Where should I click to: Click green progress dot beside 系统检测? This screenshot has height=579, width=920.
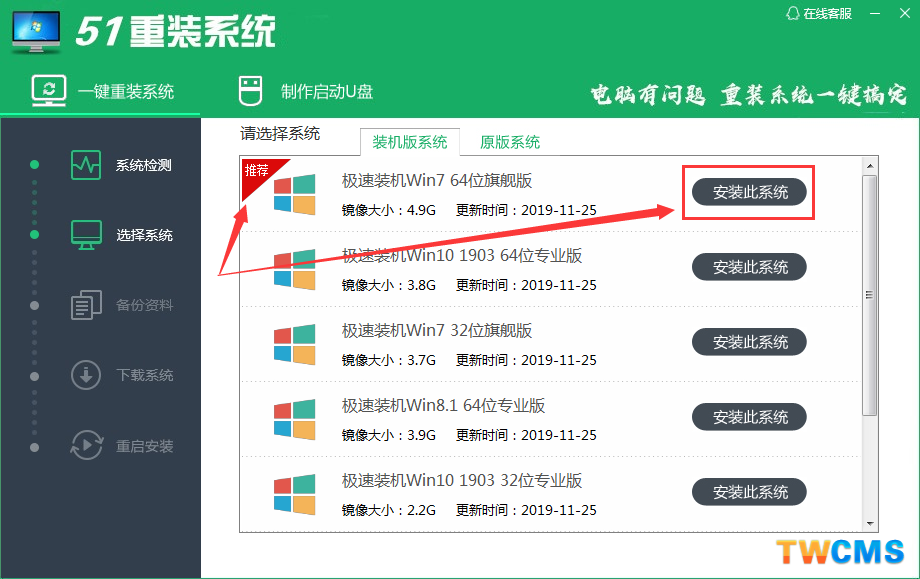35,165
